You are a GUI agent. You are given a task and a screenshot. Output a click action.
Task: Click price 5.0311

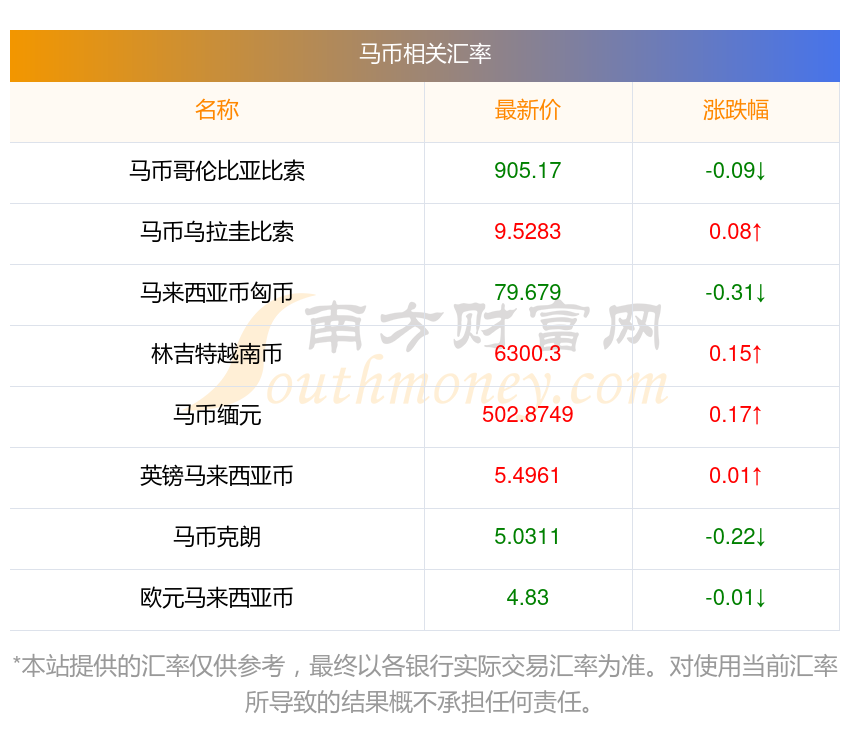pos(527,537)
